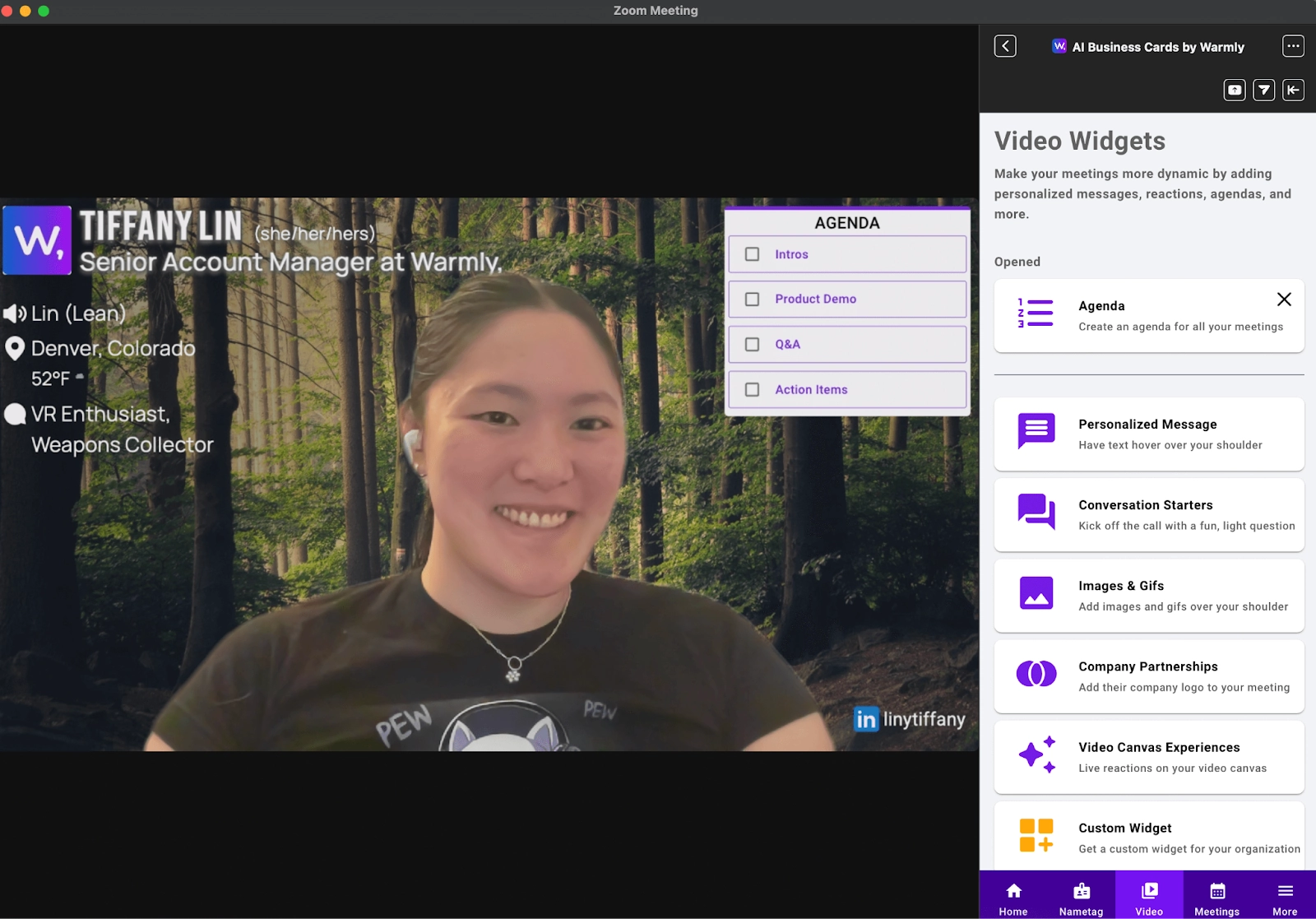Screen dimensions: 1316x919
Task: Open the three-dots options menu
Action: [1293, 46]
